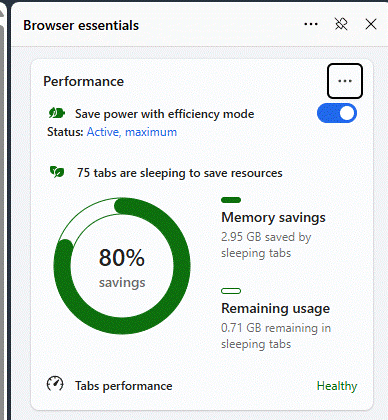Image resolution: width=388 pixels, height=420 pixels.
Task: Click the Performance card title
Action: (x=84, y=81)
